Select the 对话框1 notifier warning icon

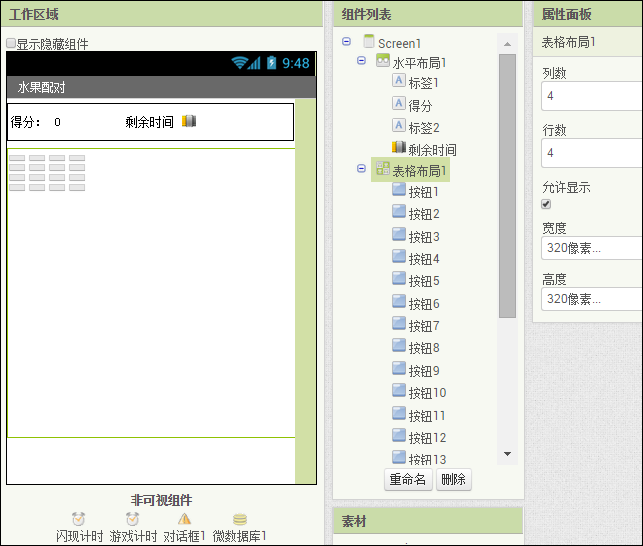184,519
